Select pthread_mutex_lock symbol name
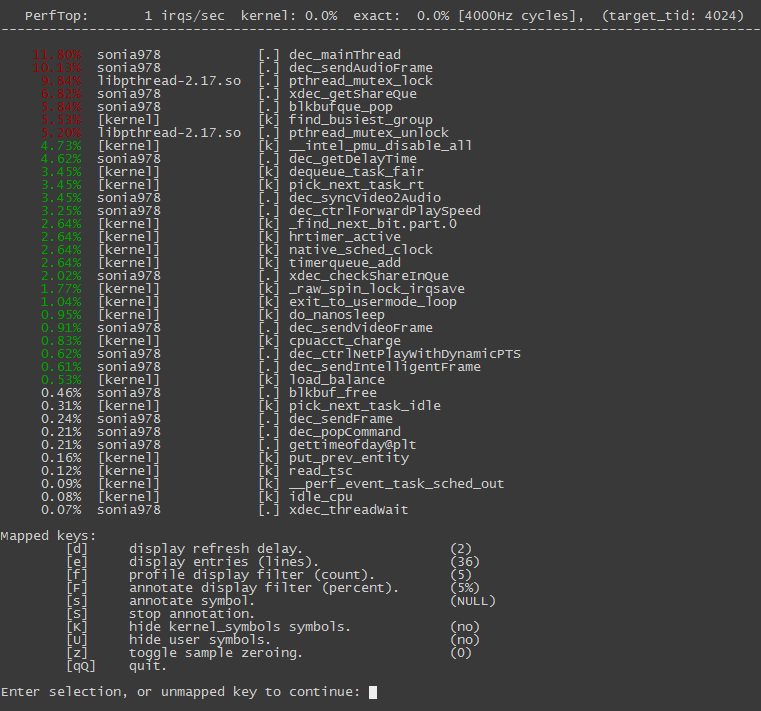 361,81
